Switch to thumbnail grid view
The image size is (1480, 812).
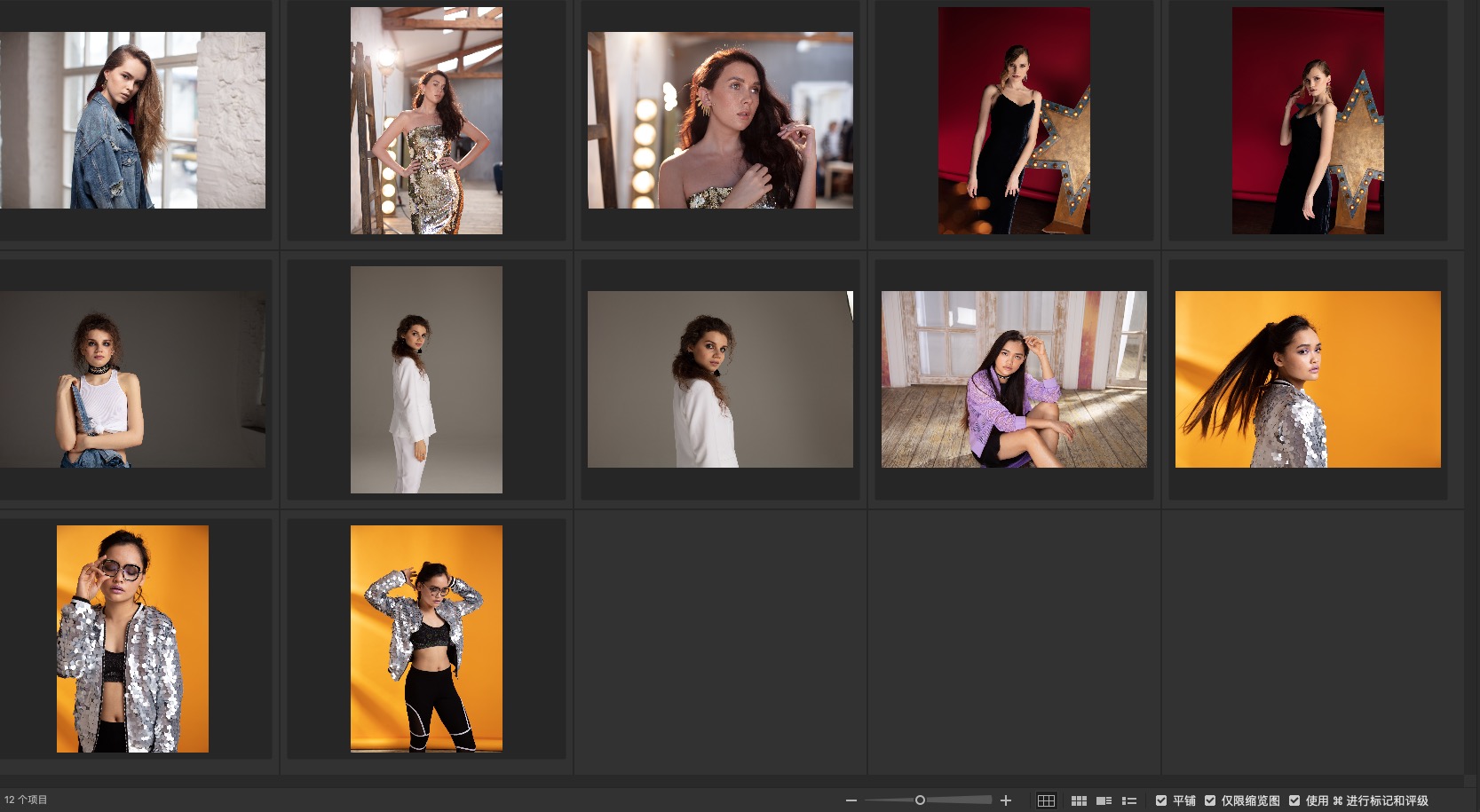(x=1079, y=800)
